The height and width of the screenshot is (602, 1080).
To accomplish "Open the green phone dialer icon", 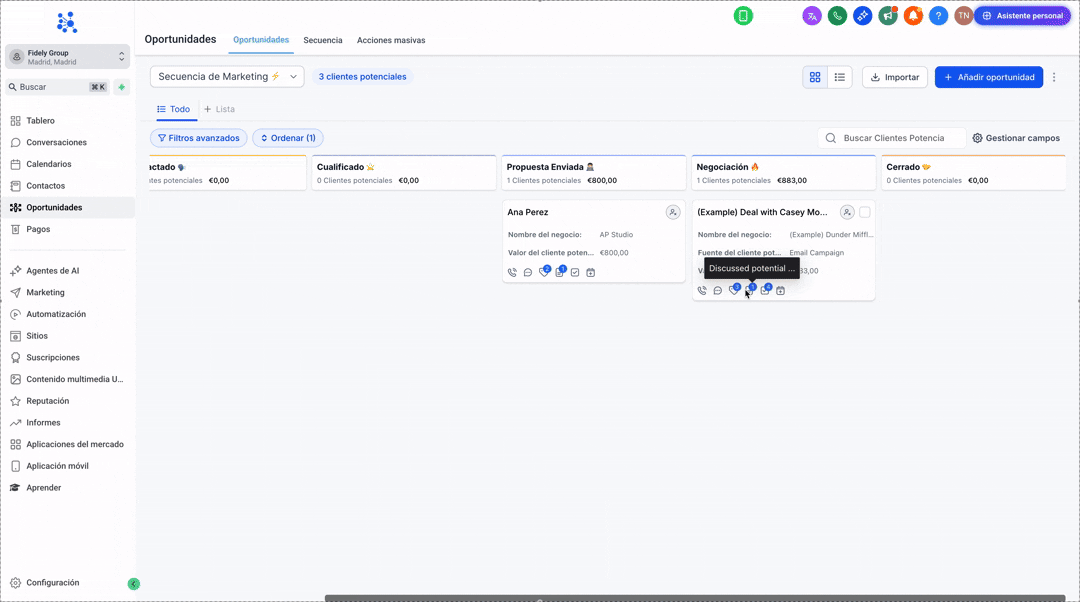I will 837,16.
